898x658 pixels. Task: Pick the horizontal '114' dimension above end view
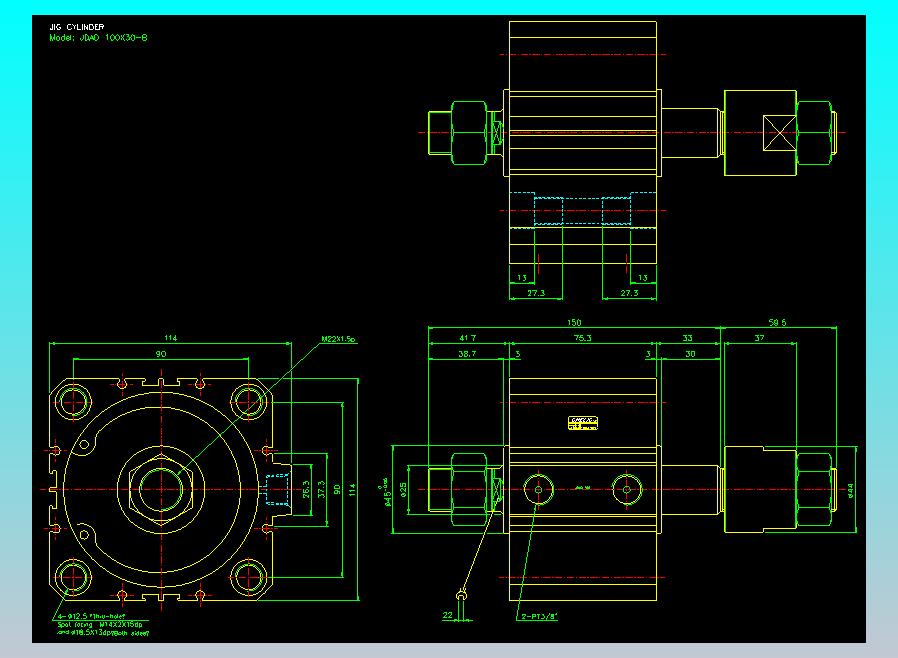[x=171, y=338]
